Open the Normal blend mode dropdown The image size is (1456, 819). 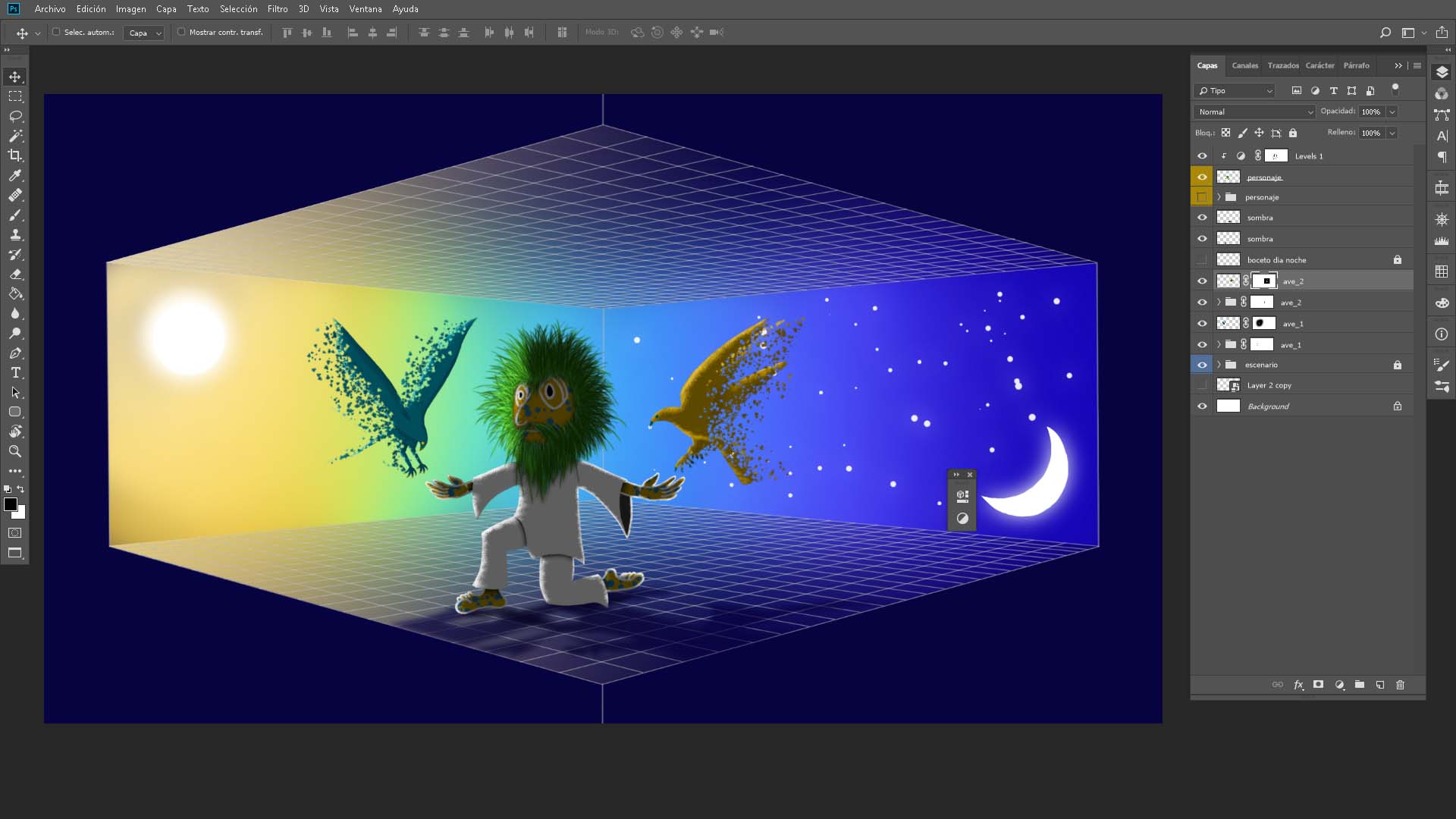(1254, 111)
